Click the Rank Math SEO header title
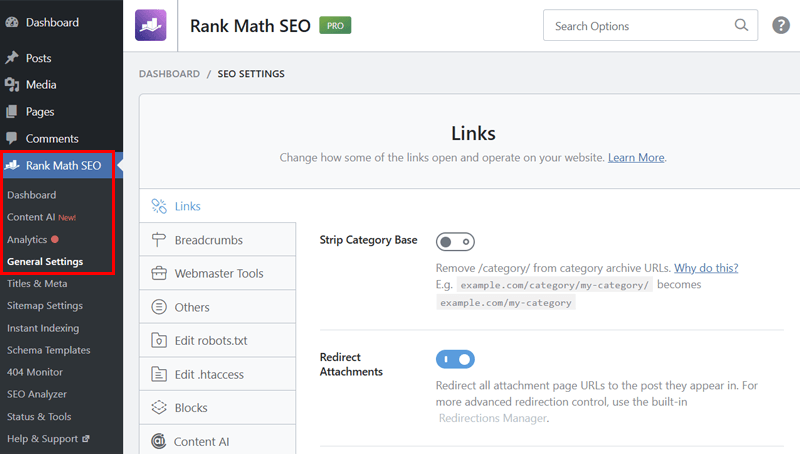This screenshot has width=800, height=454. click(250, 26)
